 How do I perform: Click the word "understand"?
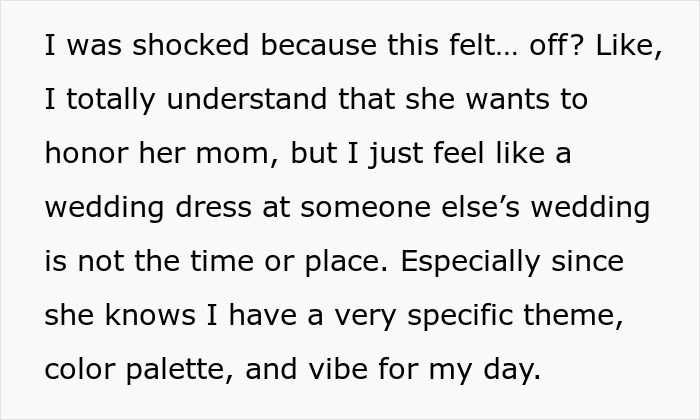click(246, 99)
